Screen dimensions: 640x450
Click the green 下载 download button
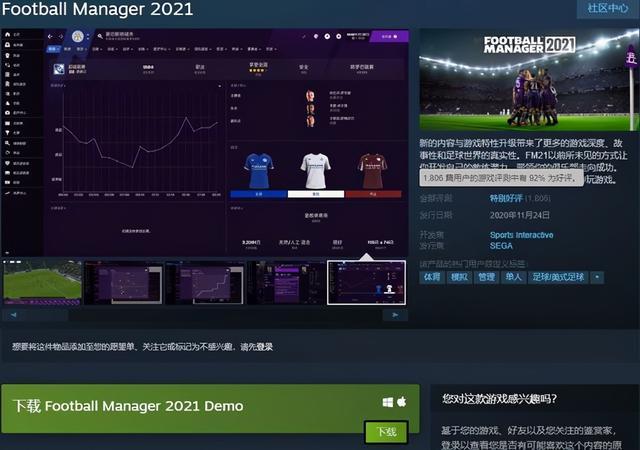coord(386,432)
